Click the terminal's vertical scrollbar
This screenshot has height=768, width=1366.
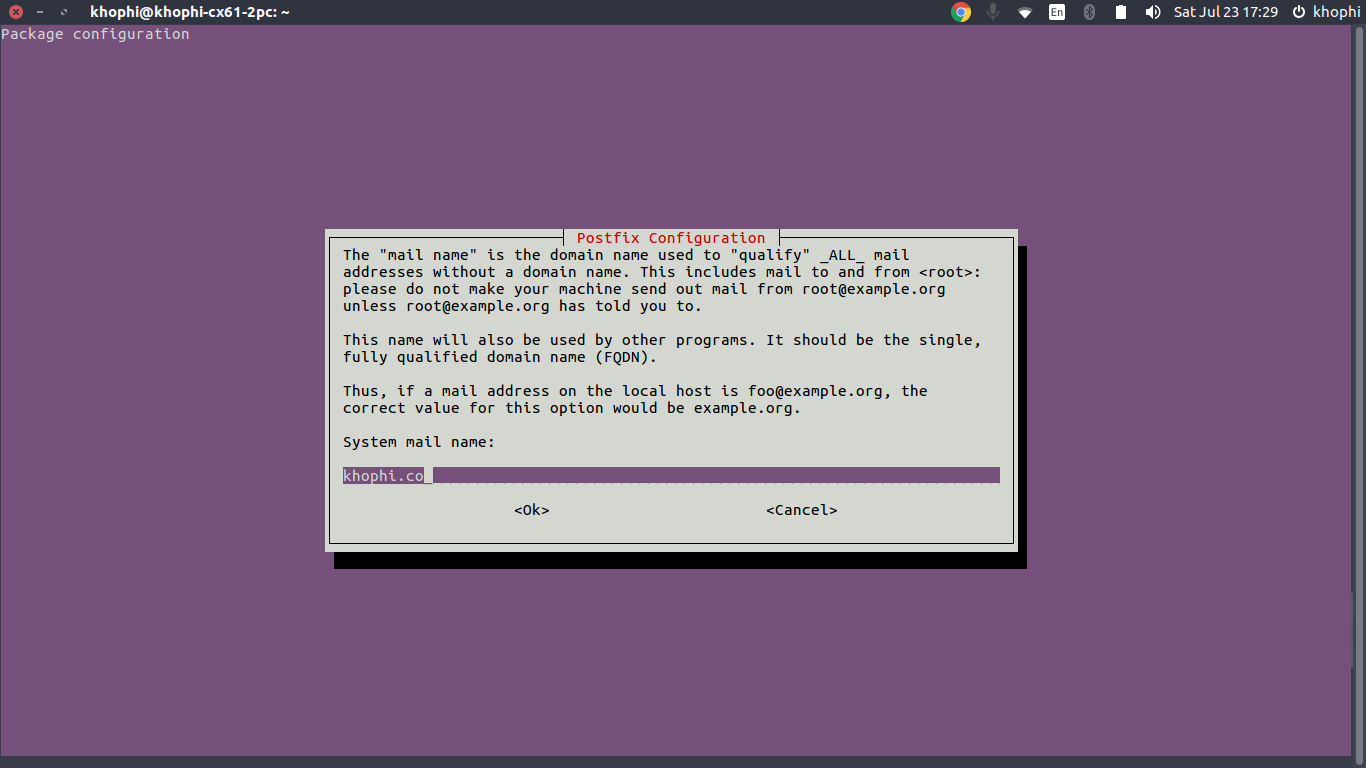point(1359,390)
